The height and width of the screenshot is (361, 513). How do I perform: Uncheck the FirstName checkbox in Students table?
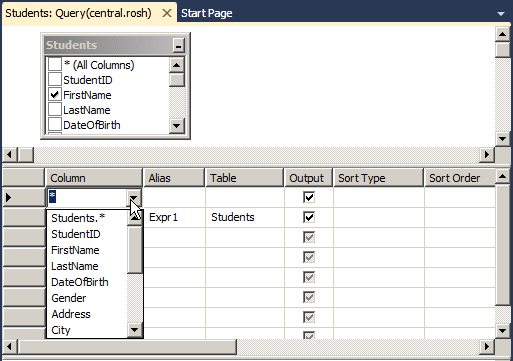pos(55,95)
